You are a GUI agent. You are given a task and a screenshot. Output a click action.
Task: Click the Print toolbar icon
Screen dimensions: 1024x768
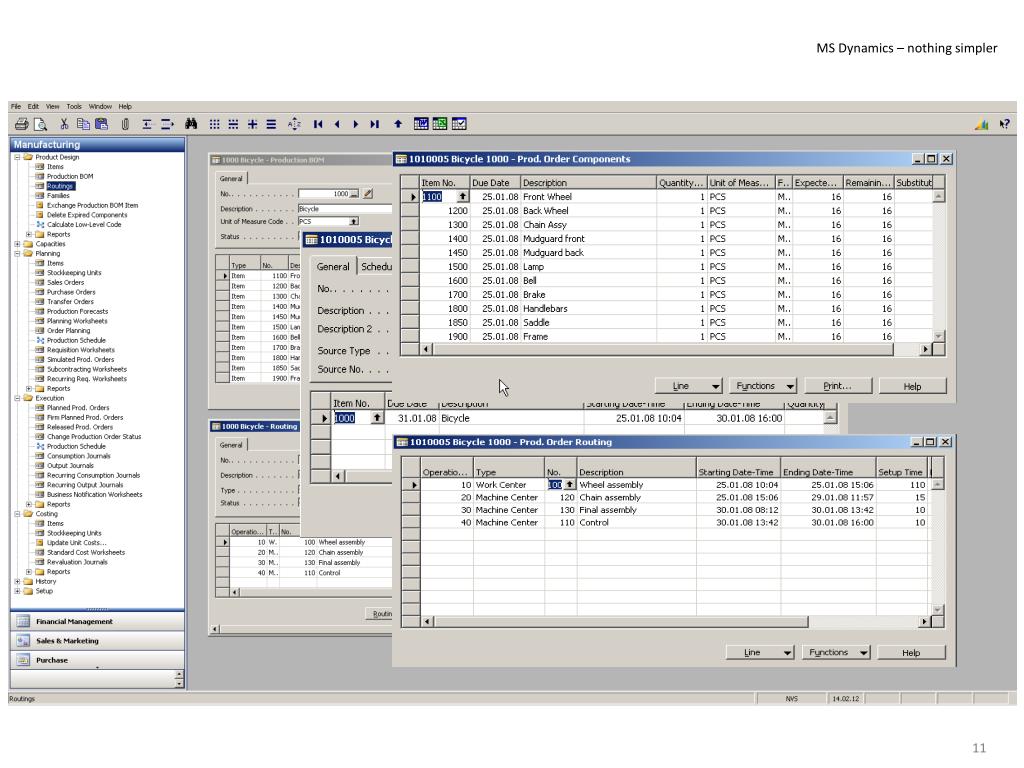pyautogui.click(x=21, y=124)
